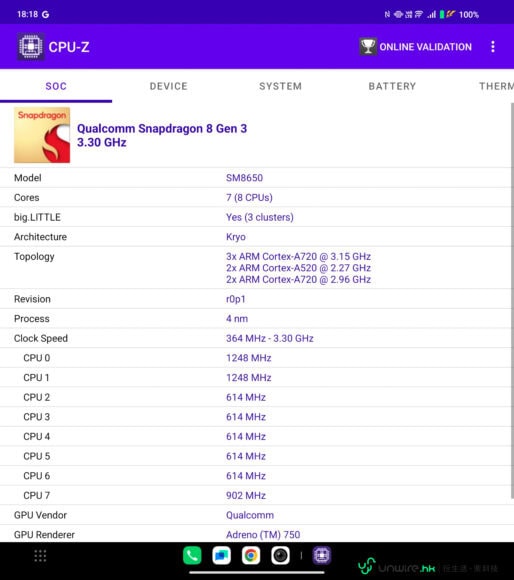The height and width of the screenshot is (580, 514).
Task: Tap the navigation gesture bar
Action: point(257,573)
